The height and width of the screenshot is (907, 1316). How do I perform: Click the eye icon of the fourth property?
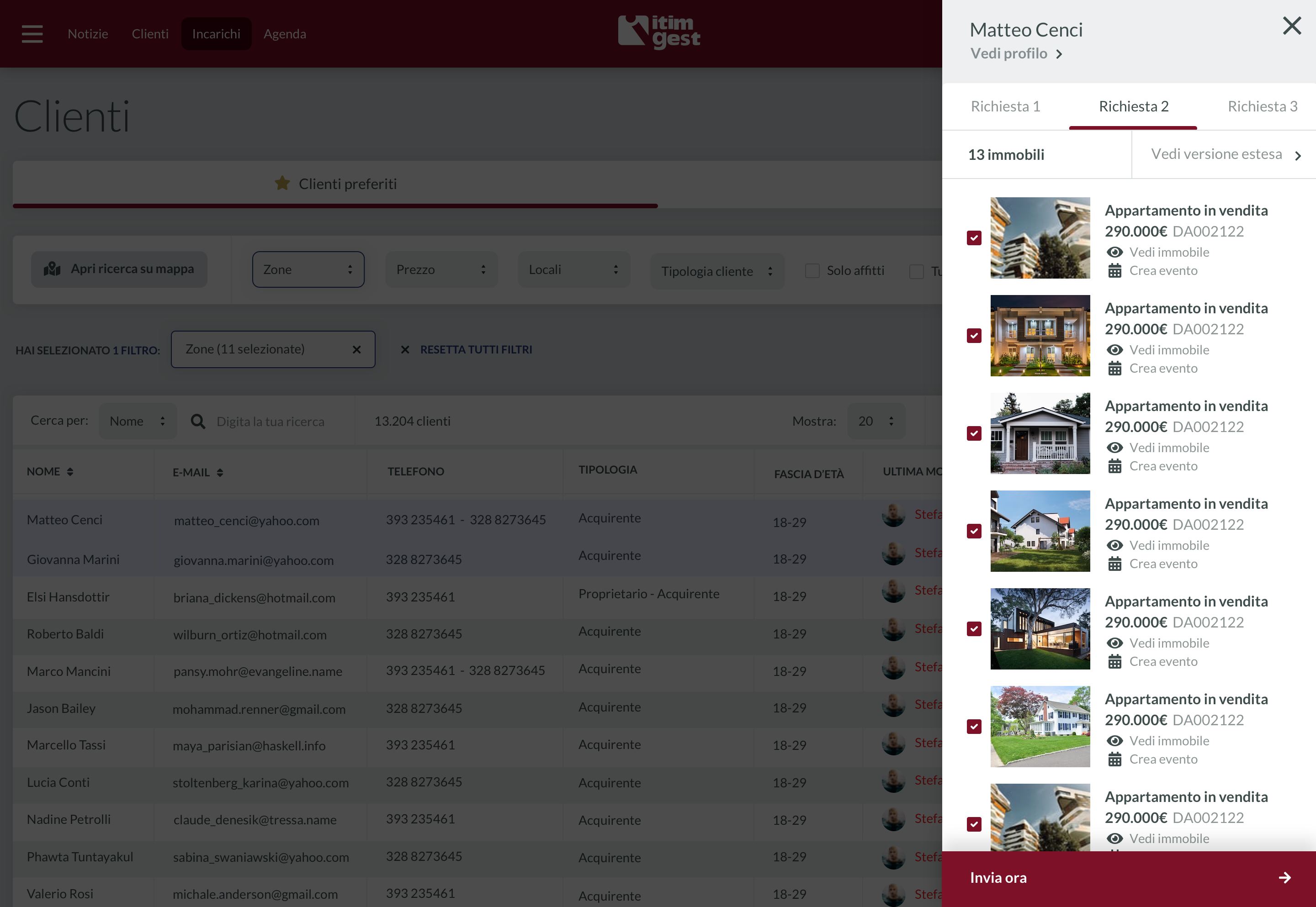tap(1115, 546)
